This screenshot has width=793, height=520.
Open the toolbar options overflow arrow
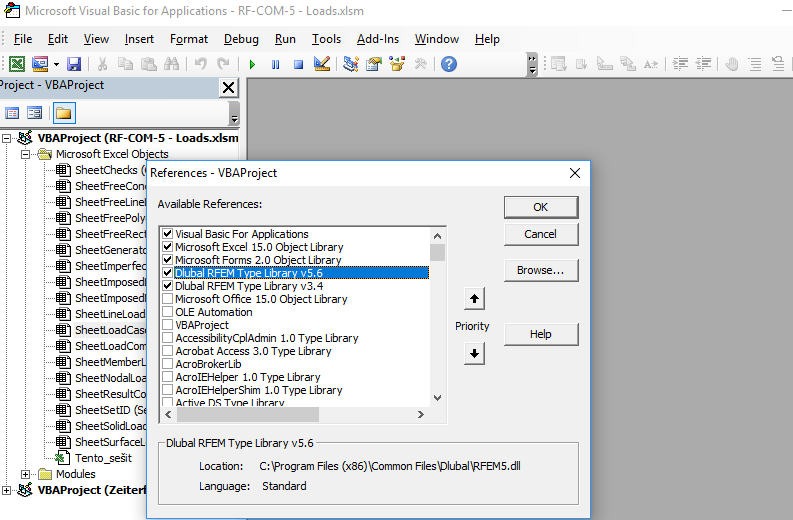[x=532, y=64]
